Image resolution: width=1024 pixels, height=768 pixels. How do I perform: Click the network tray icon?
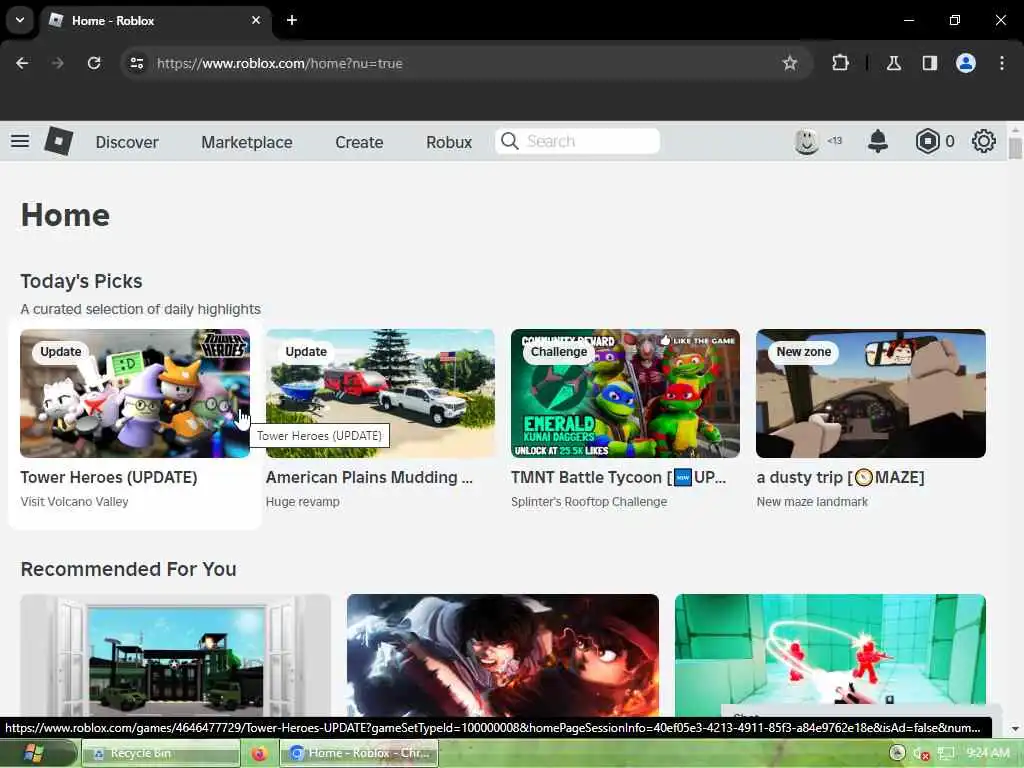click(946, 754)
